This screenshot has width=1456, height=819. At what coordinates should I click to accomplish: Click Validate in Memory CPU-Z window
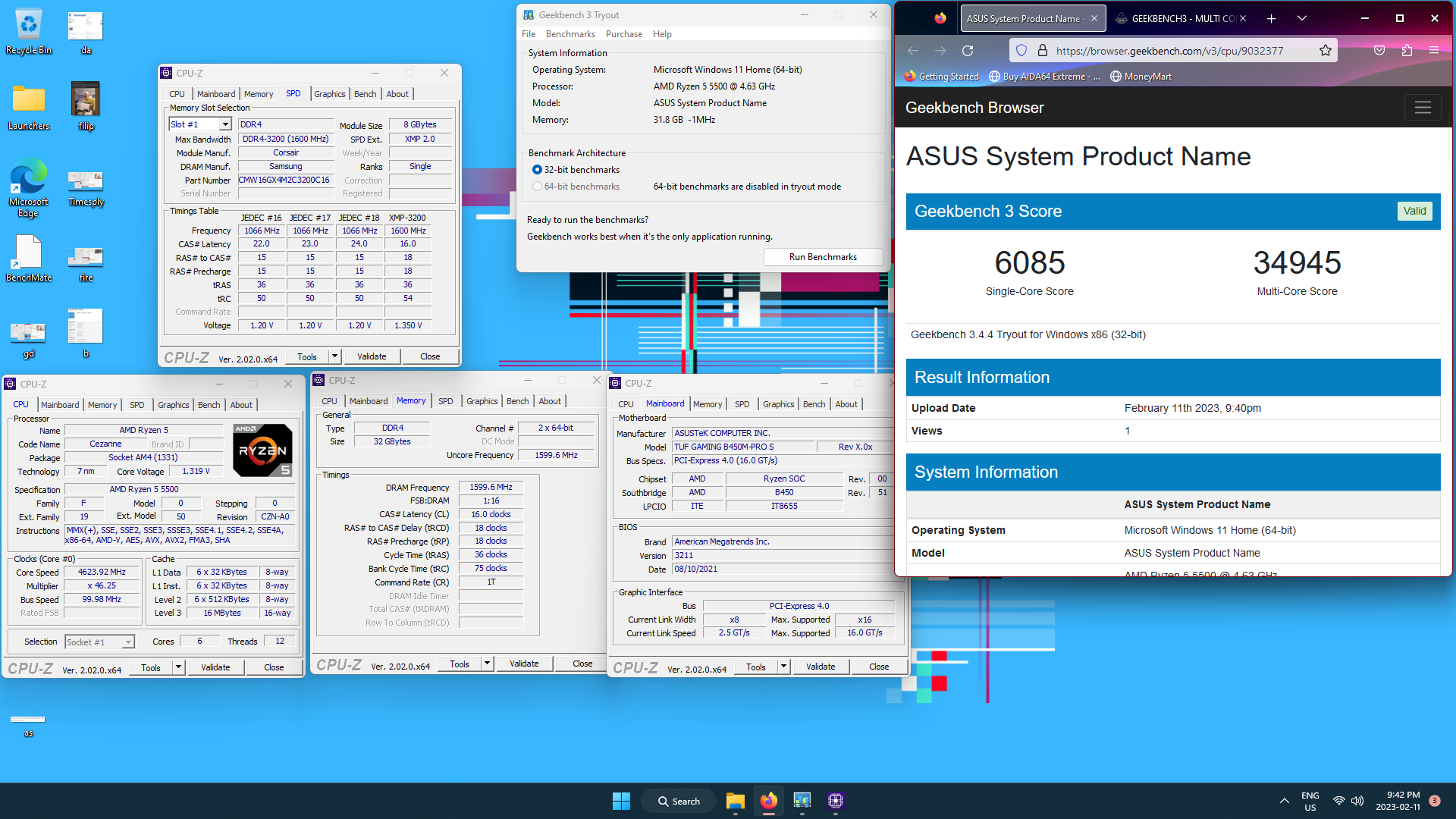coord(524,664)
